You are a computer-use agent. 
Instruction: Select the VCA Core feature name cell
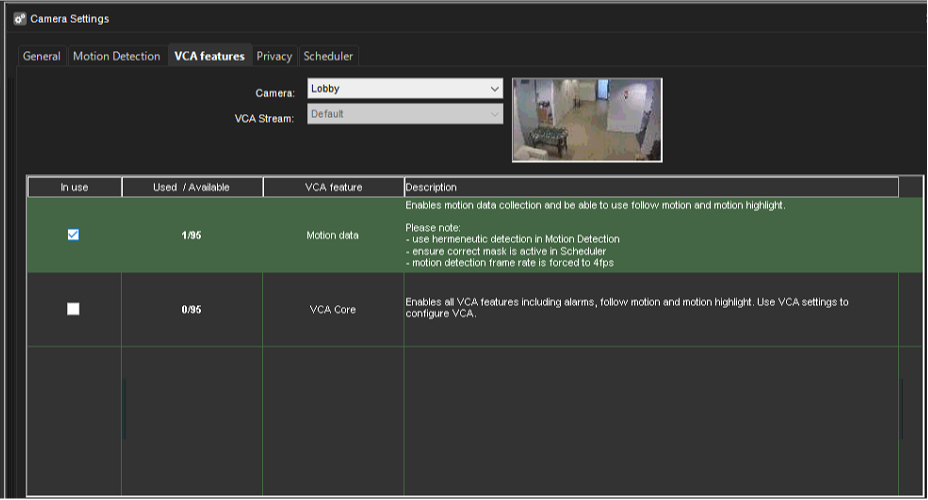(333, 309)
